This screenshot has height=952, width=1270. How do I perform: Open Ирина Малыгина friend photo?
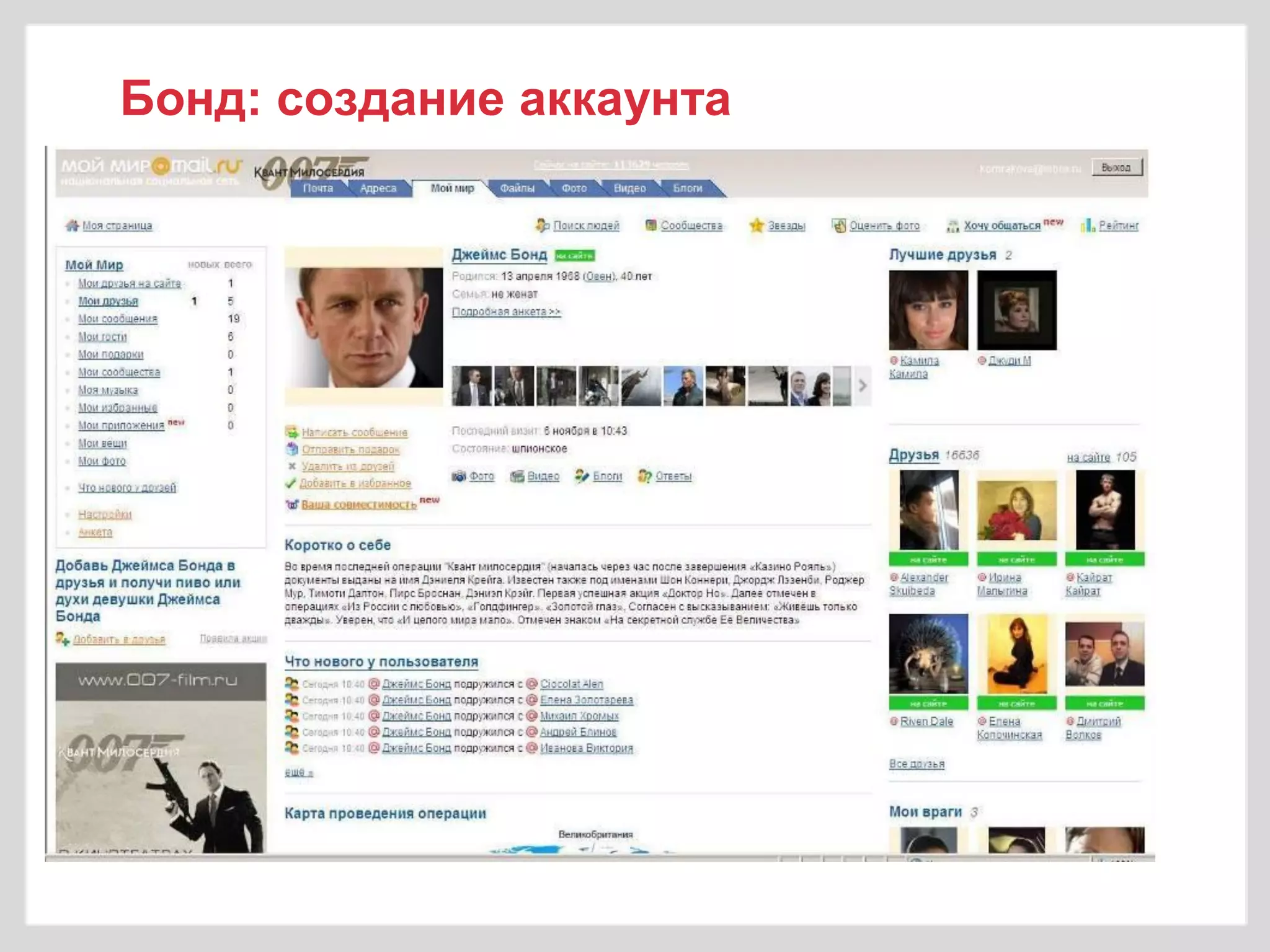(1016, 509)
